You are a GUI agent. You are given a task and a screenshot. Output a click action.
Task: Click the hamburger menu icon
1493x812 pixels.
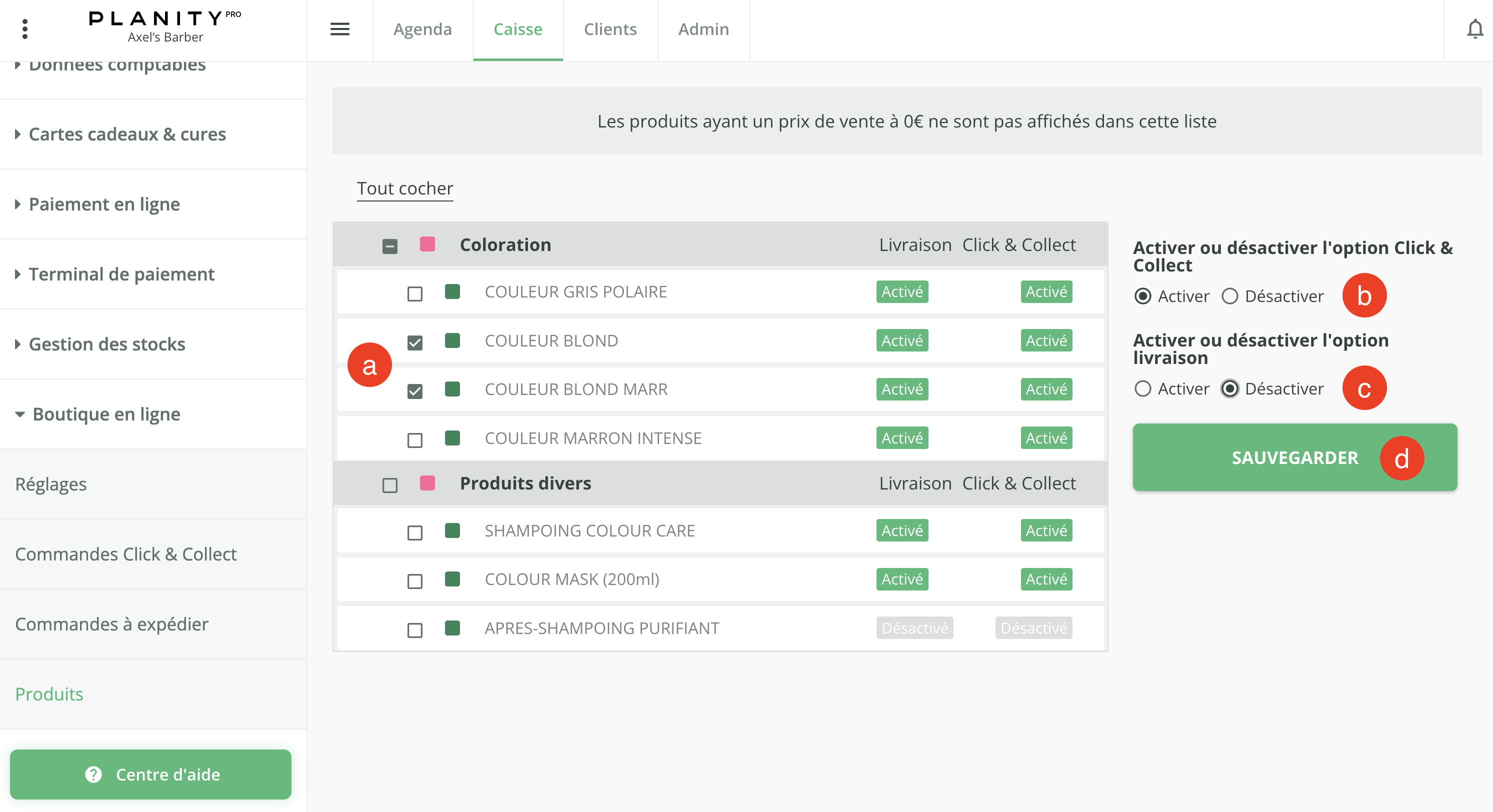[x=339, y=29]
